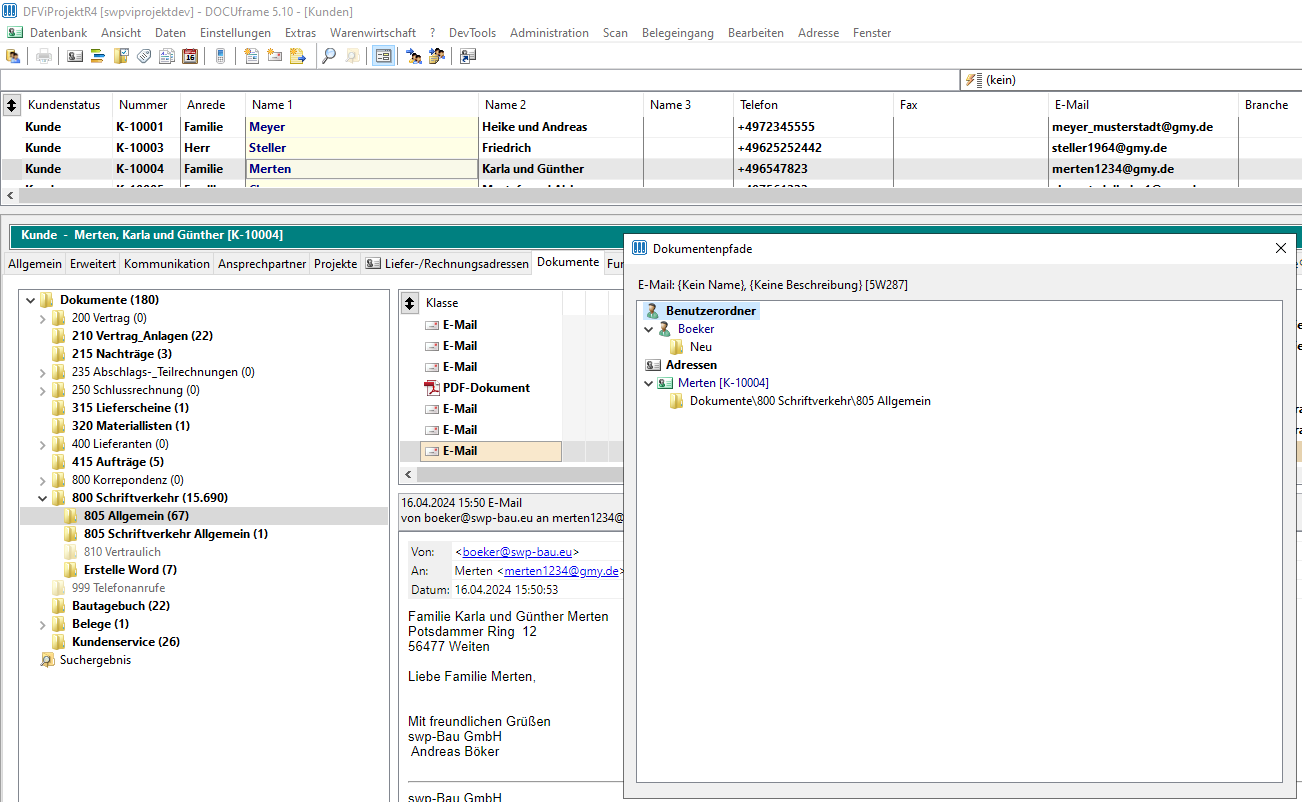
Task: Click the magnifying glass search icon
Action: (x=328, y=56)
